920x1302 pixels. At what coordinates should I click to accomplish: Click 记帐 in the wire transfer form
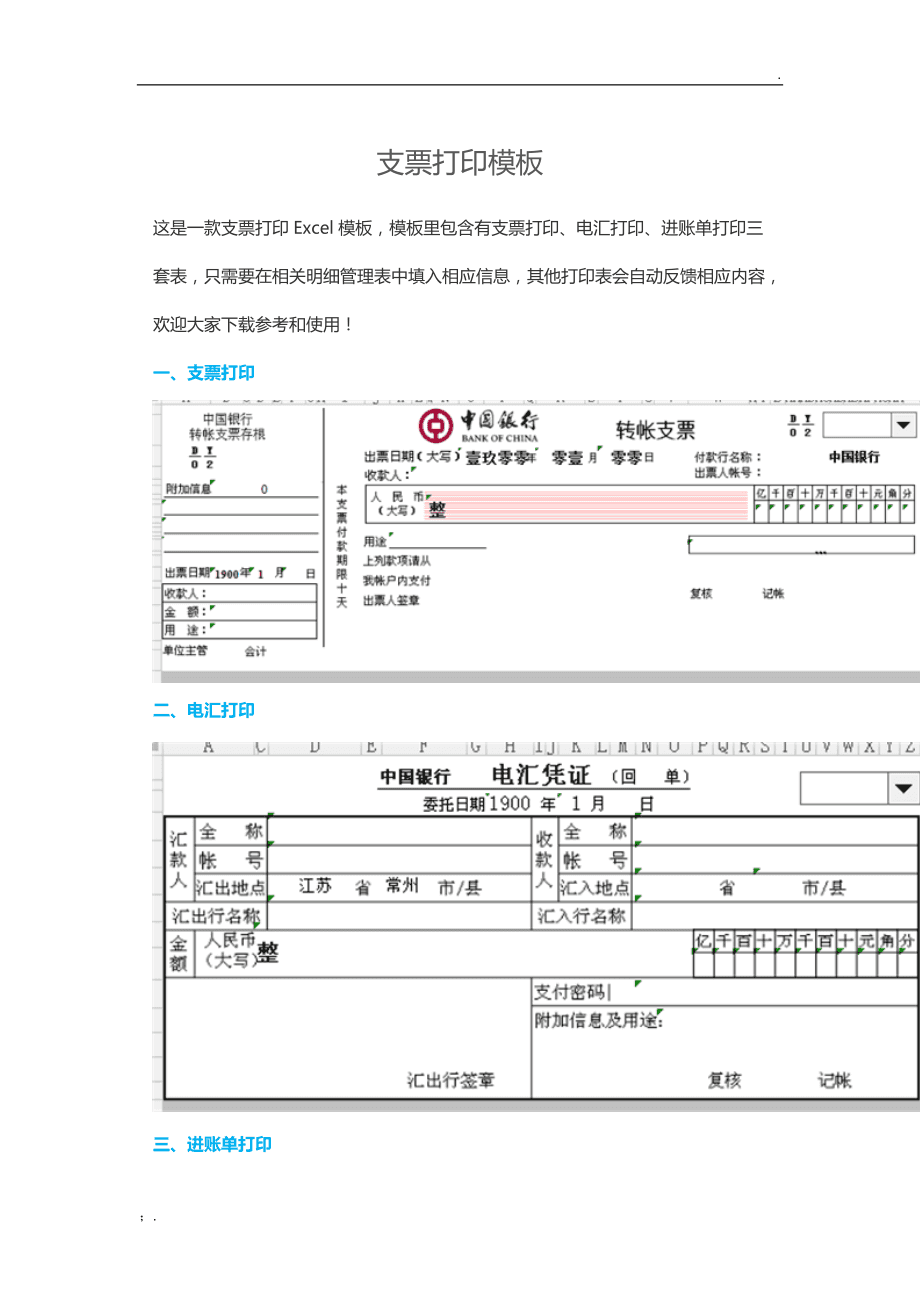click(x=834, y=1081)
